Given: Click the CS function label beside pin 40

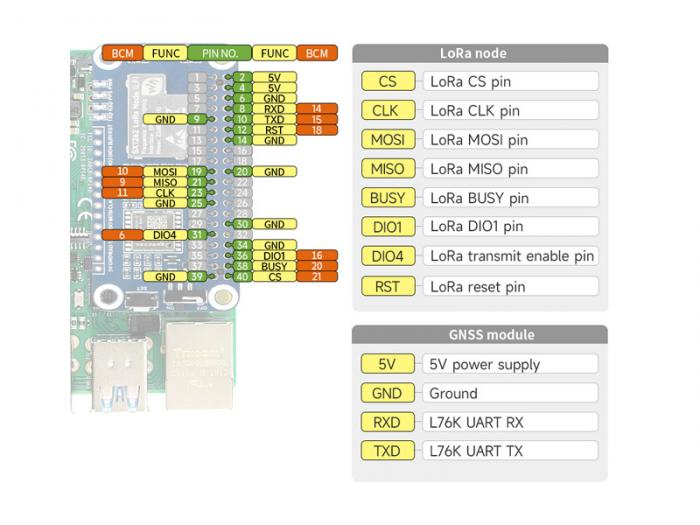Looking at the screenshot, I should click(274, 277).
